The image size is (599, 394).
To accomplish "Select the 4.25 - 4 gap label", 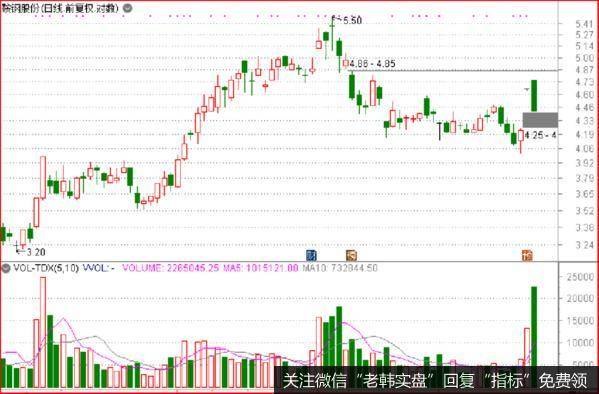I will [x=540, y=135].
